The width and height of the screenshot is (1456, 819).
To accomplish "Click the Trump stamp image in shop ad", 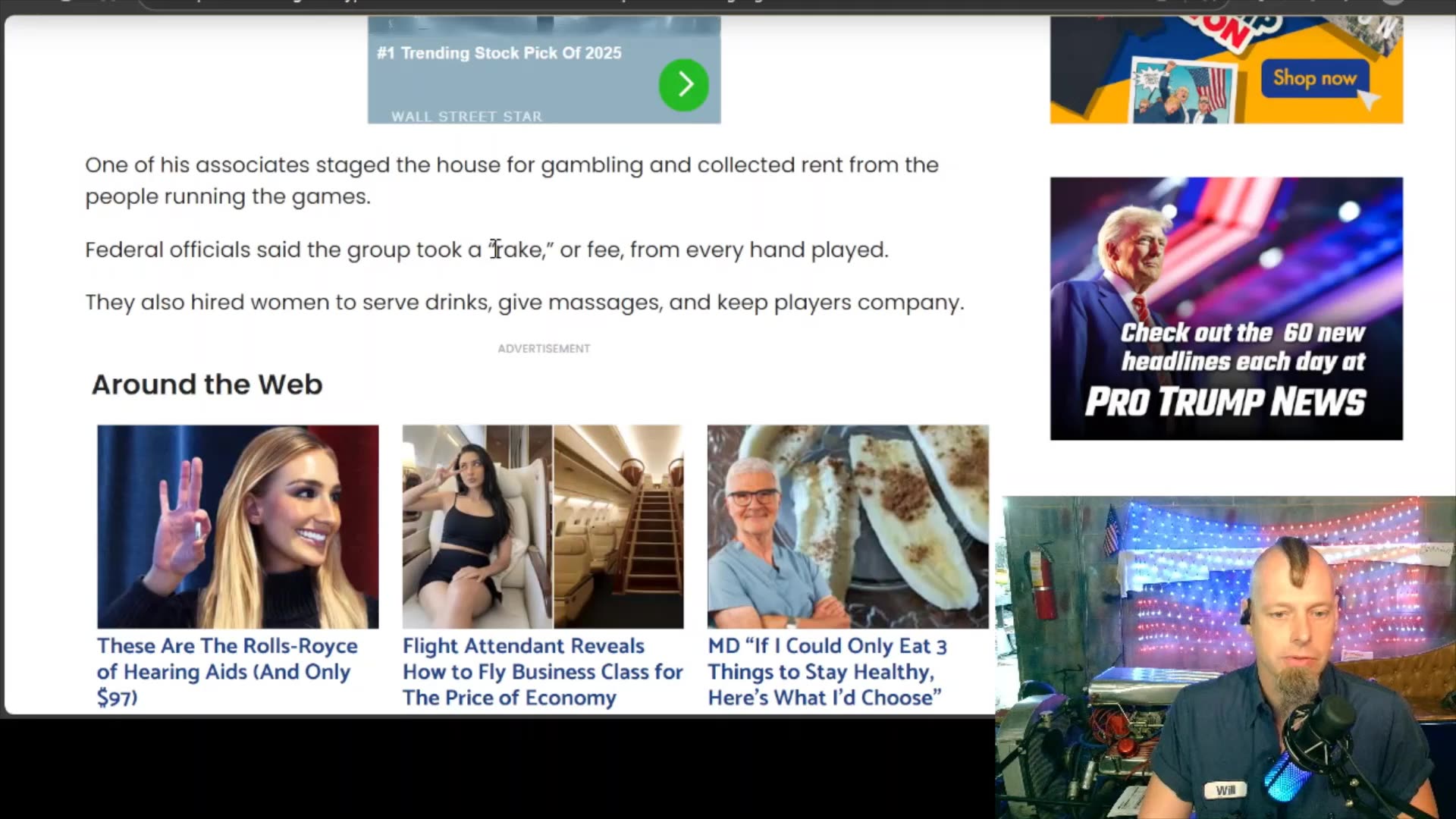I will point(1181,93).
